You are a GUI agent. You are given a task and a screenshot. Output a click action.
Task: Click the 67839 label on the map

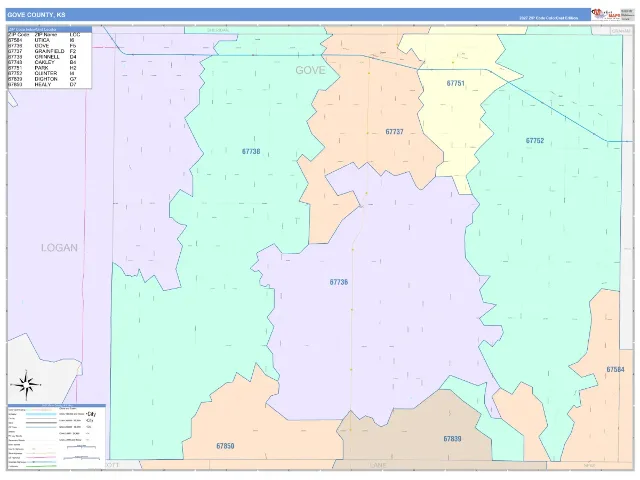click(452, 439)
